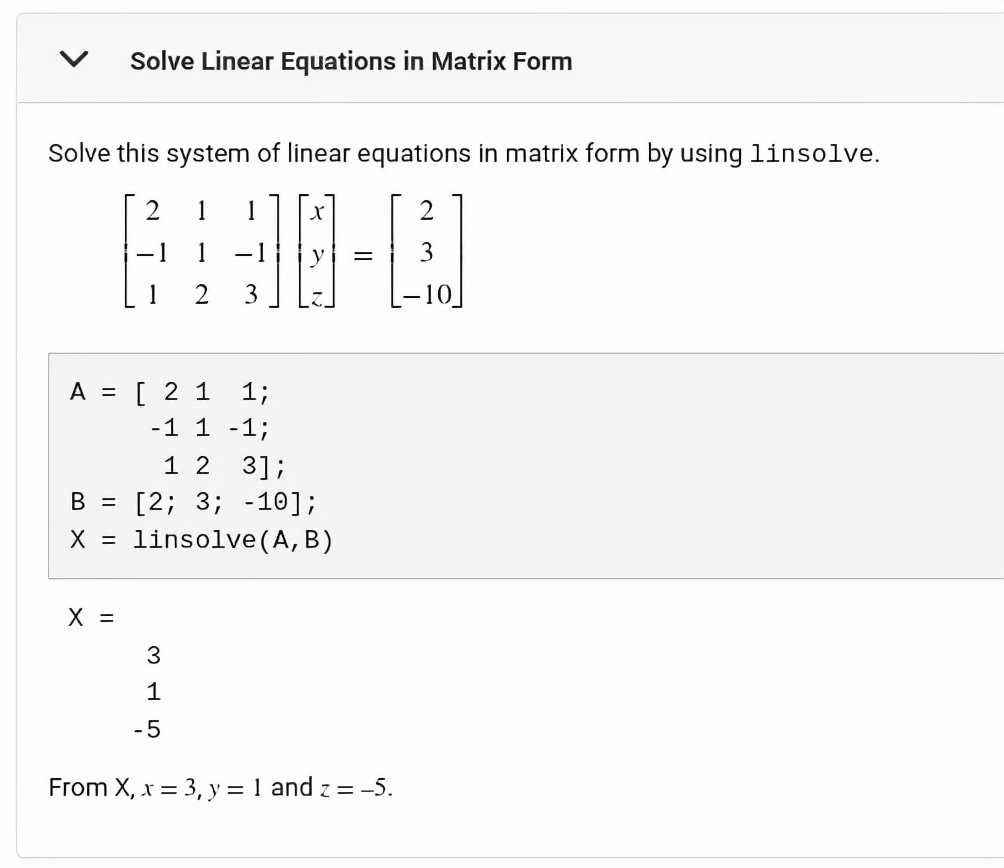Image resolution: width=1004 pixels, height=868 pixels.
Task: Collapse the section using the chevron icon
Action: point(74,60)
